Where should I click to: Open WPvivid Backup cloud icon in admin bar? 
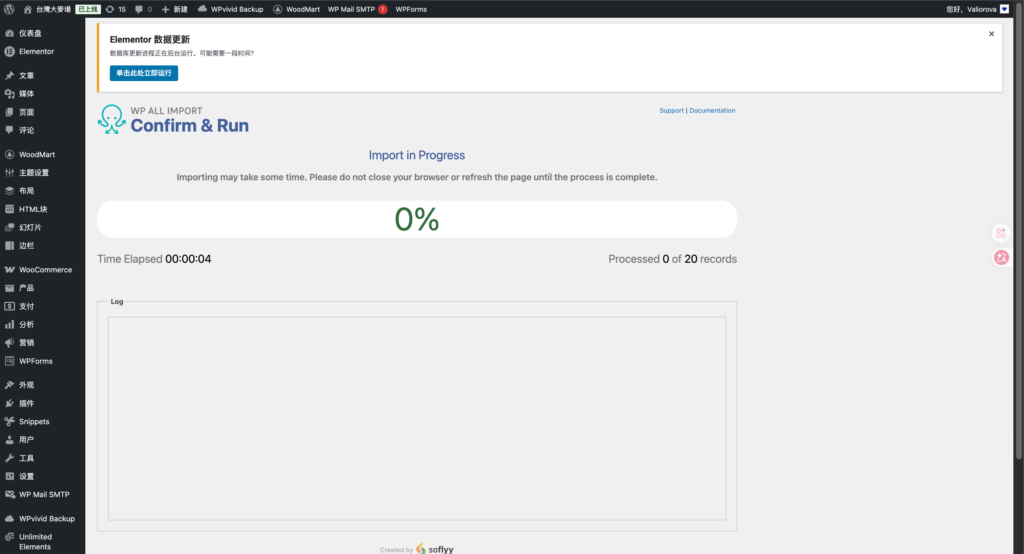point(202,9)
